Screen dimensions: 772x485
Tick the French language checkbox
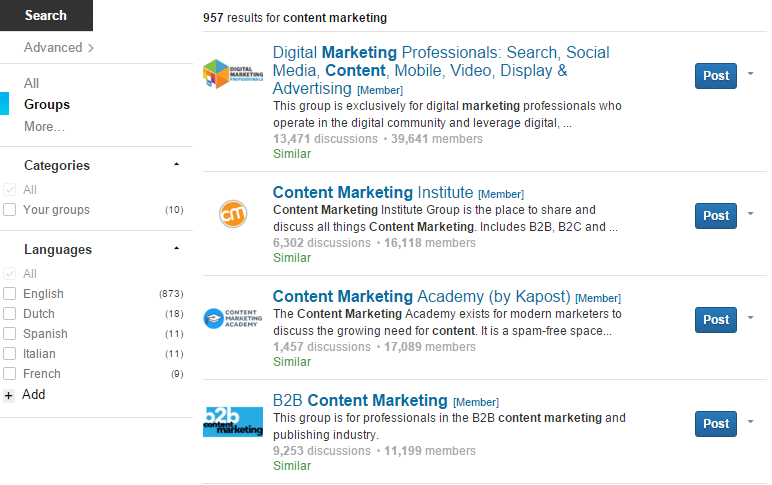pyautogui.click(x=10, y=374)
